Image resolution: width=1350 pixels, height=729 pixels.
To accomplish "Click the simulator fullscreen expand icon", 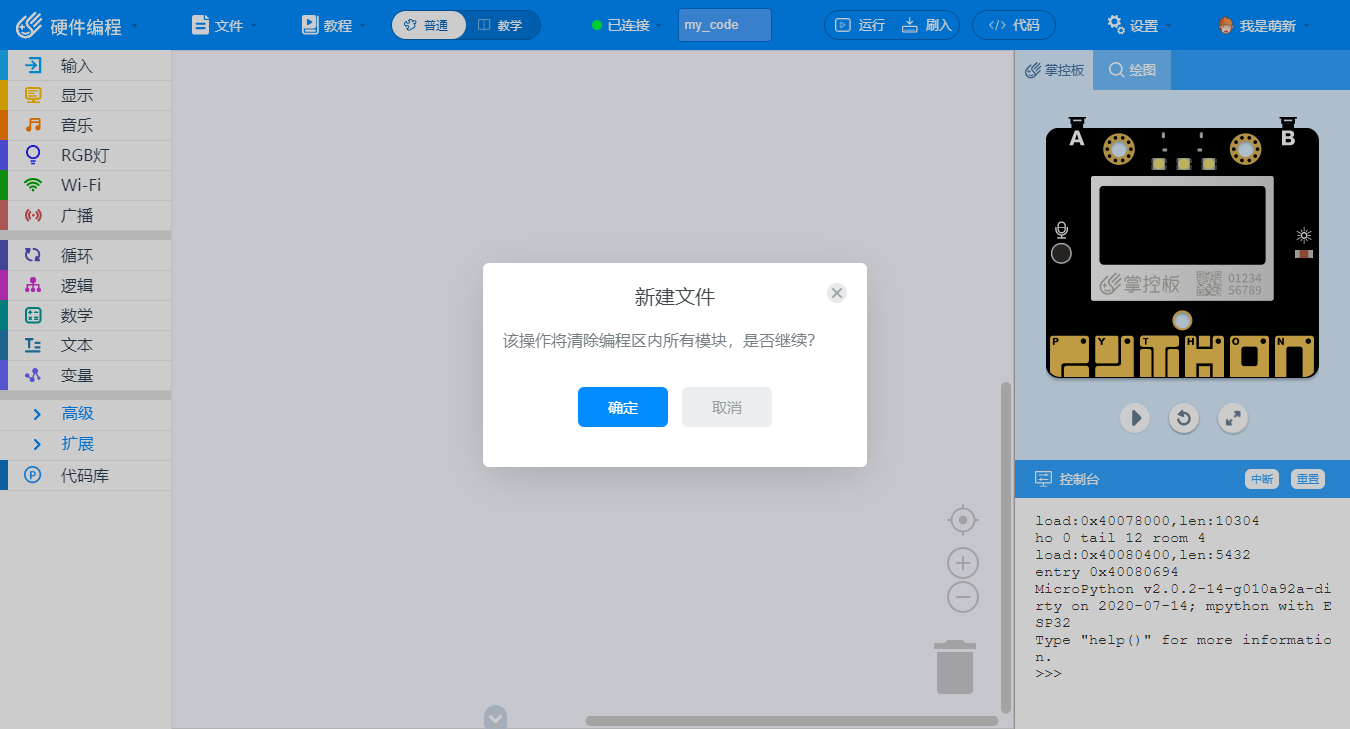I will click(1234, 417).
